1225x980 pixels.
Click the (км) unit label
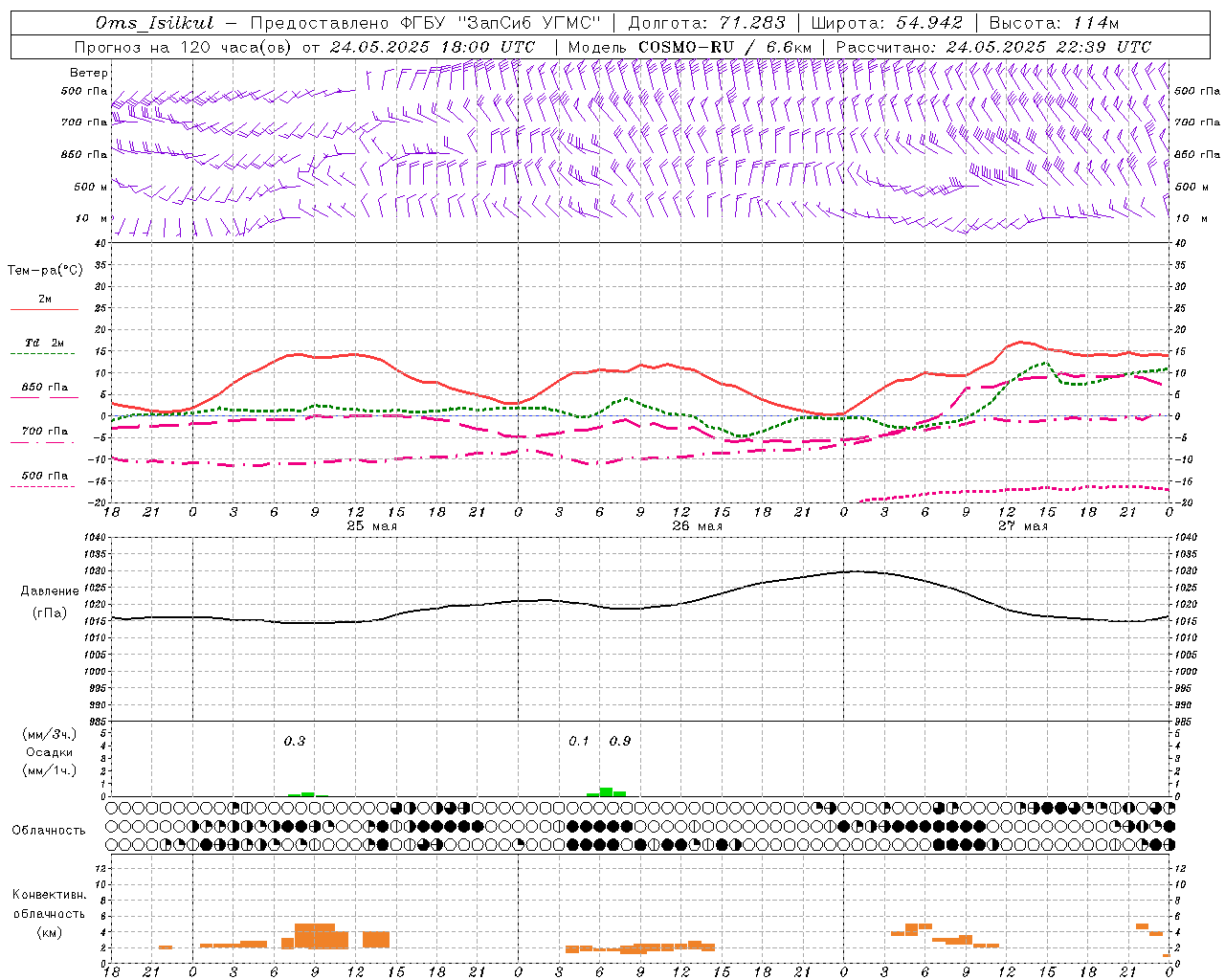[50, 932]
